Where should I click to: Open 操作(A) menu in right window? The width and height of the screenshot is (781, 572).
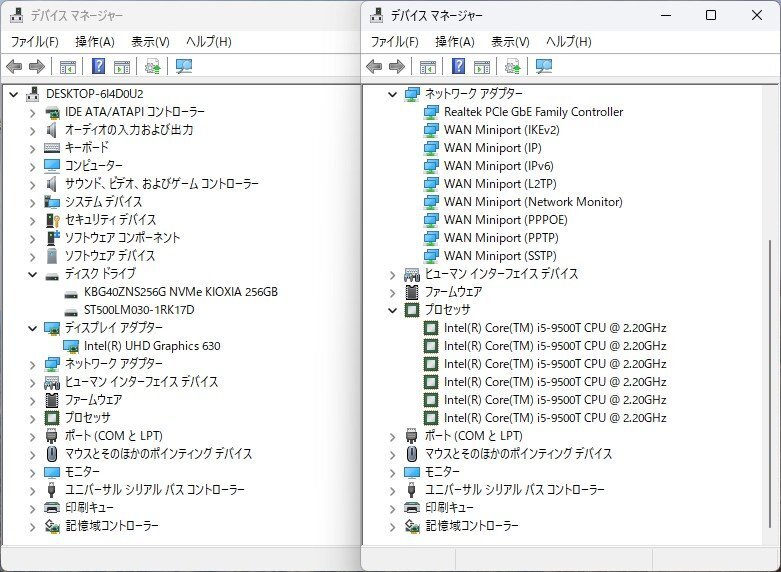pos(455,41)
